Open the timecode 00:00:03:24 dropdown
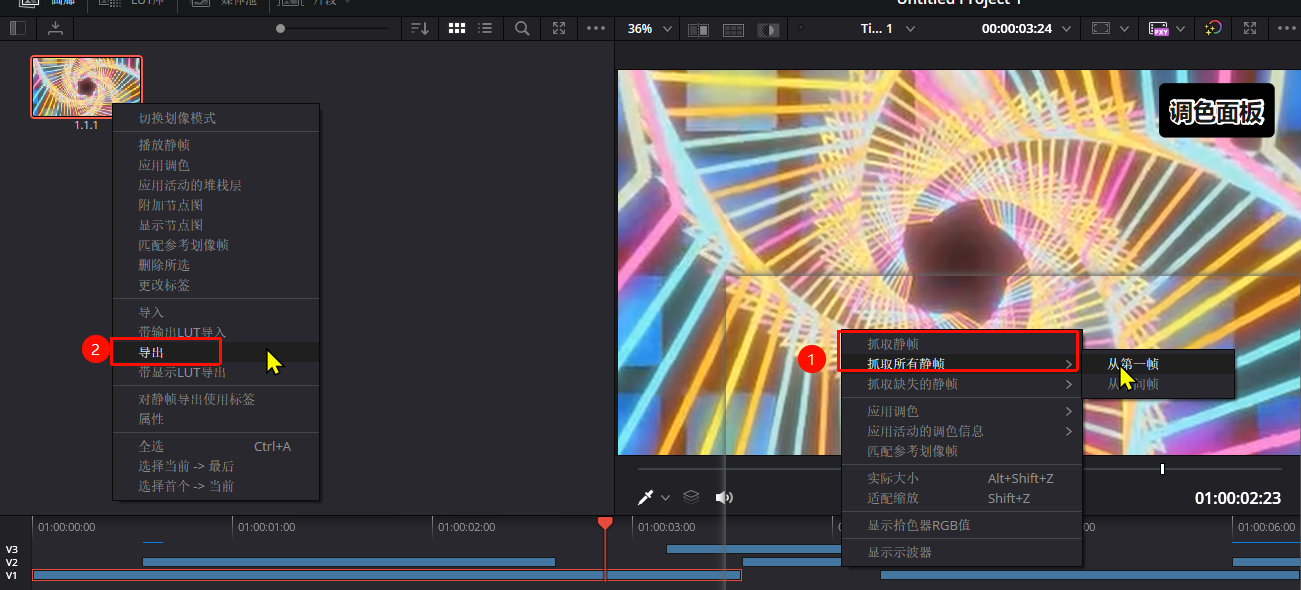Viewport: 1301px width, 590px height. [x=1026, y=28]
